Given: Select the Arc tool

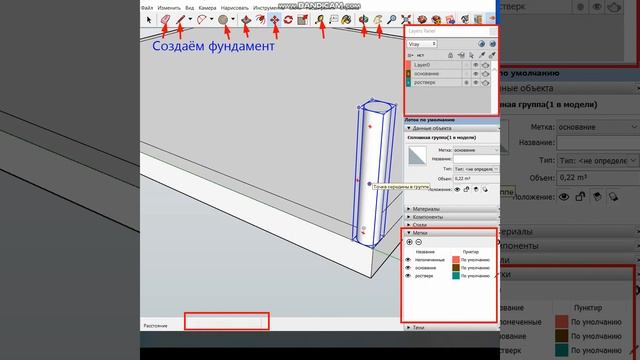Looking at the screenshot, I should tap(202, 19).
